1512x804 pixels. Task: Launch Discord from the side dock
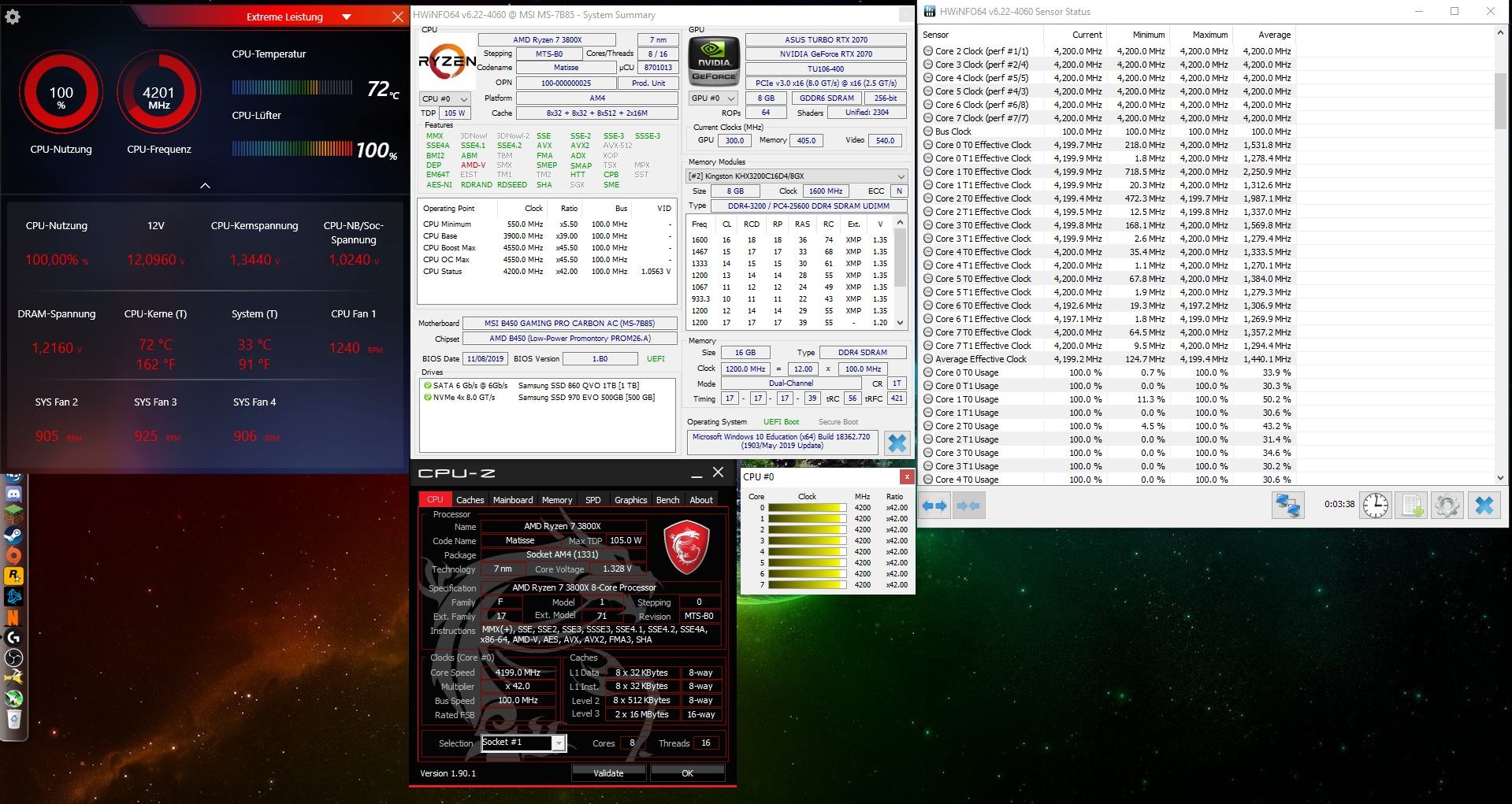pos(13,495)
